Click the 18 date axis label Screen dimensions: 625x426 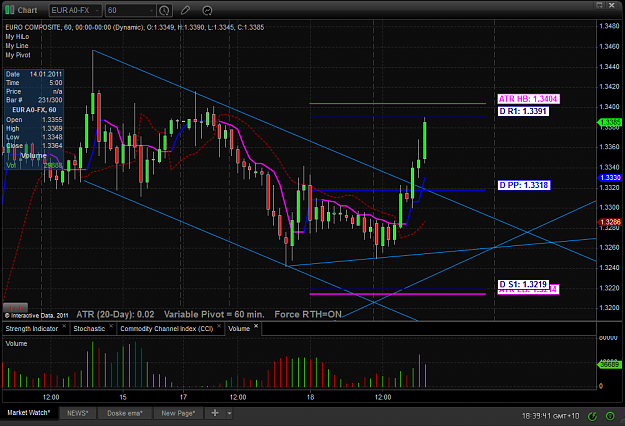311,397
